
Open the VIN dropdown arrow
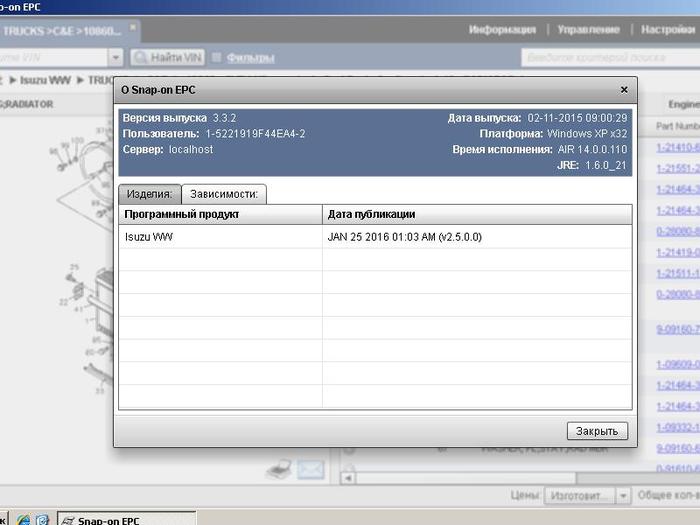click(x=116, y=58)
